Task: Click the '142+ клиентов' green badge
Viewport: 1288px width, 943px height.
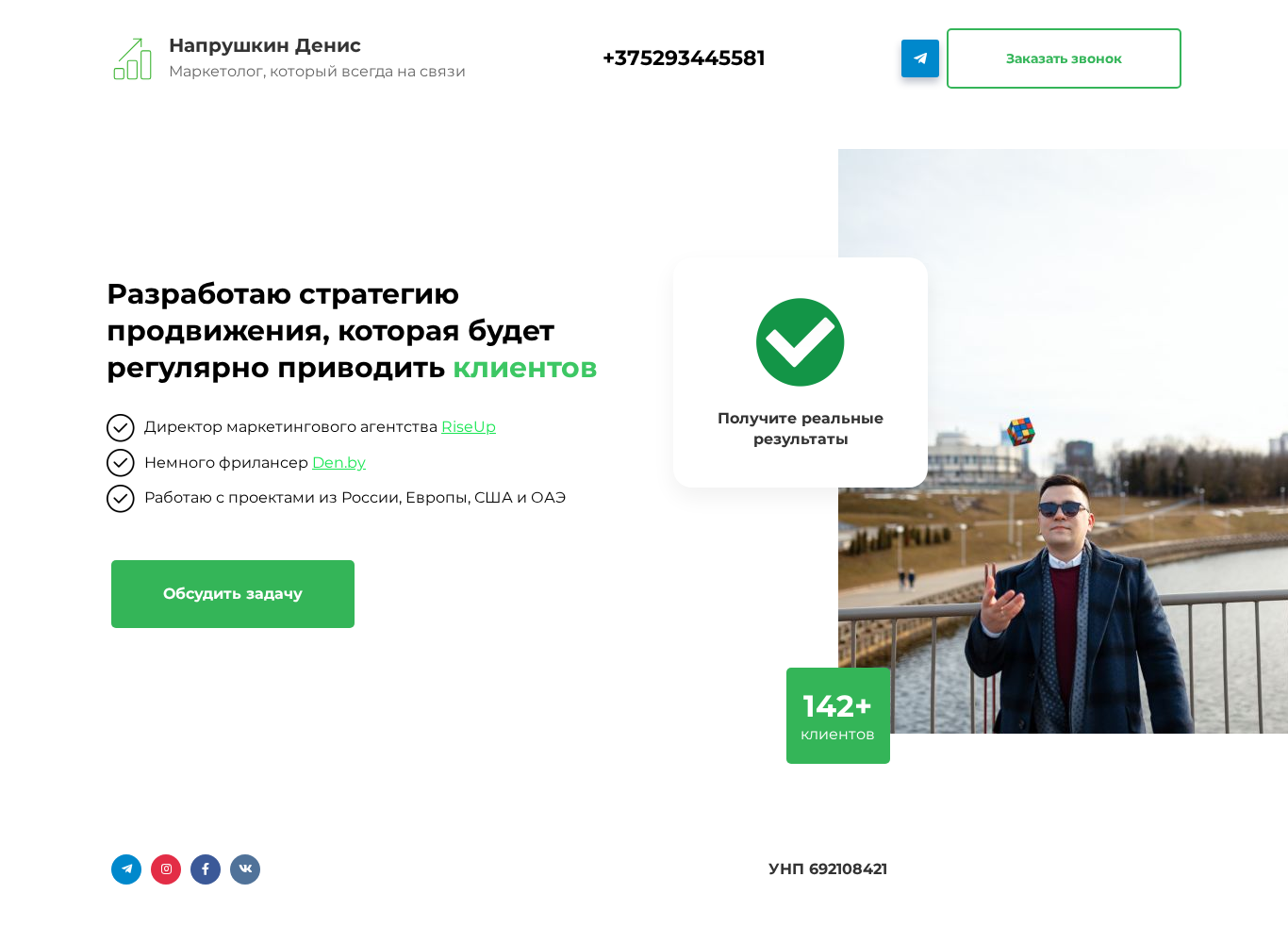Action: pyautogui.click(x=838, y=716)
